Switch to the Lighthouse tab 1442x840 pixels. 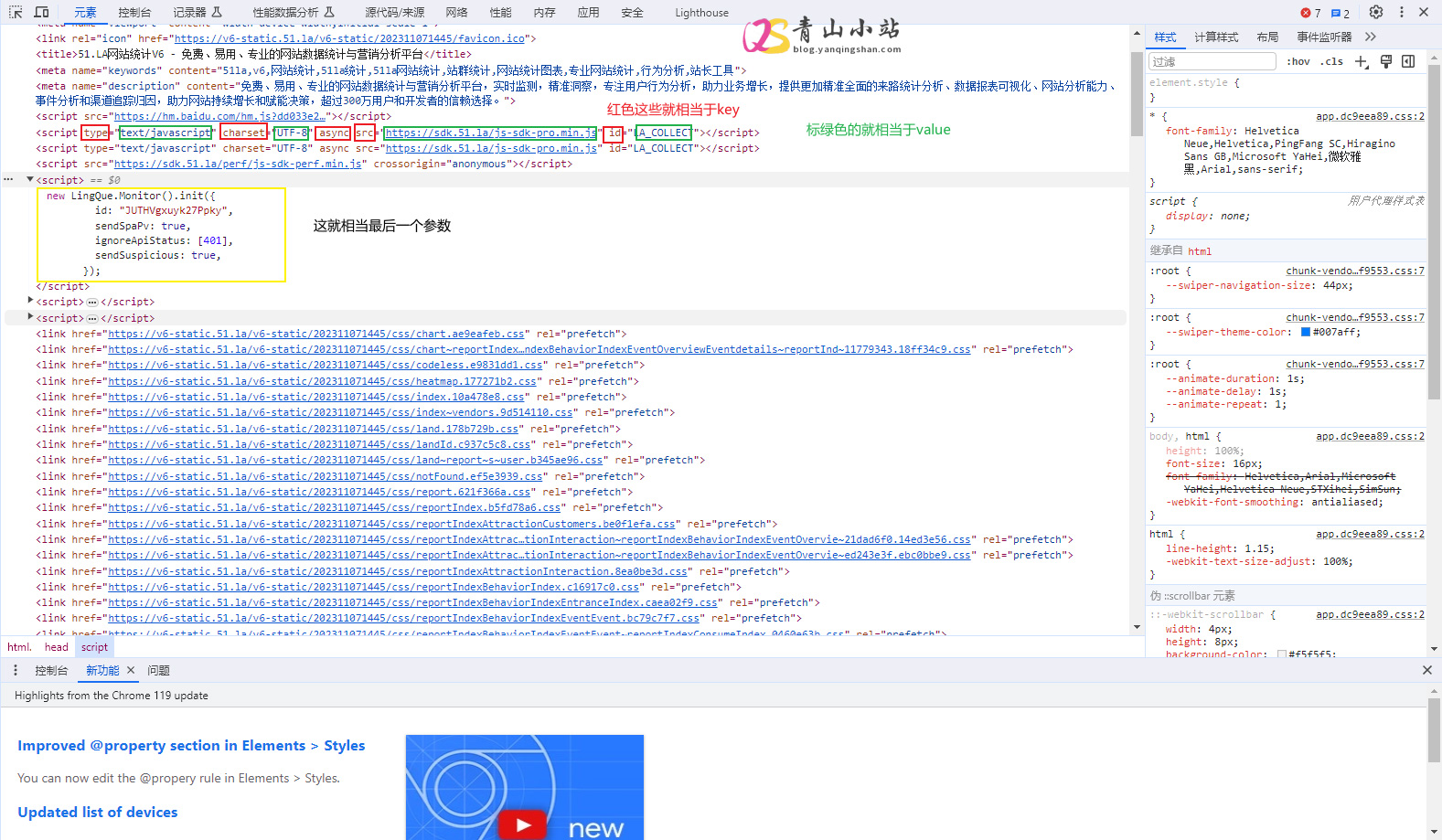coord(702,13)
